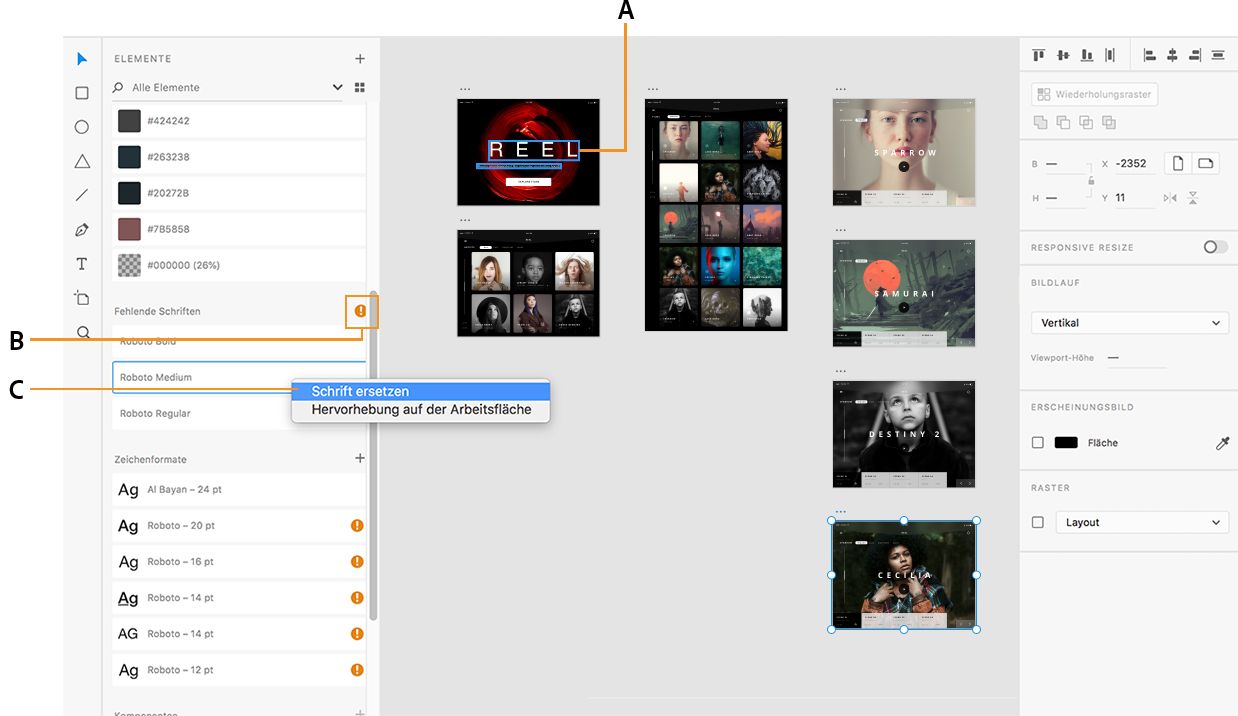Flip horizontally icon
1238x716 pixels.
1170,198
